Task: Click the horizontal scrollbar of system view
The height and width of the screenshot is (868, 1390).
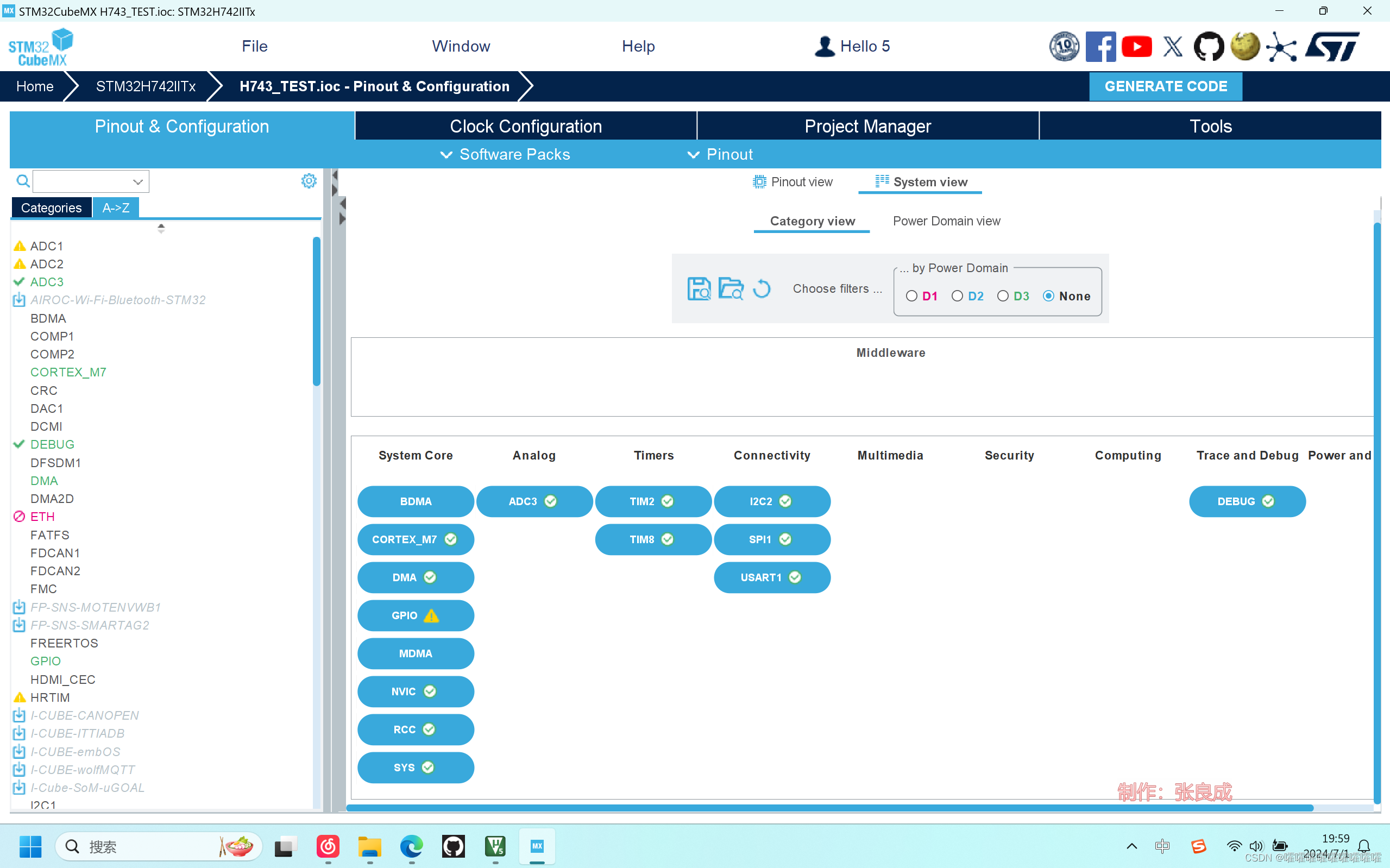Action: [830, 808]
